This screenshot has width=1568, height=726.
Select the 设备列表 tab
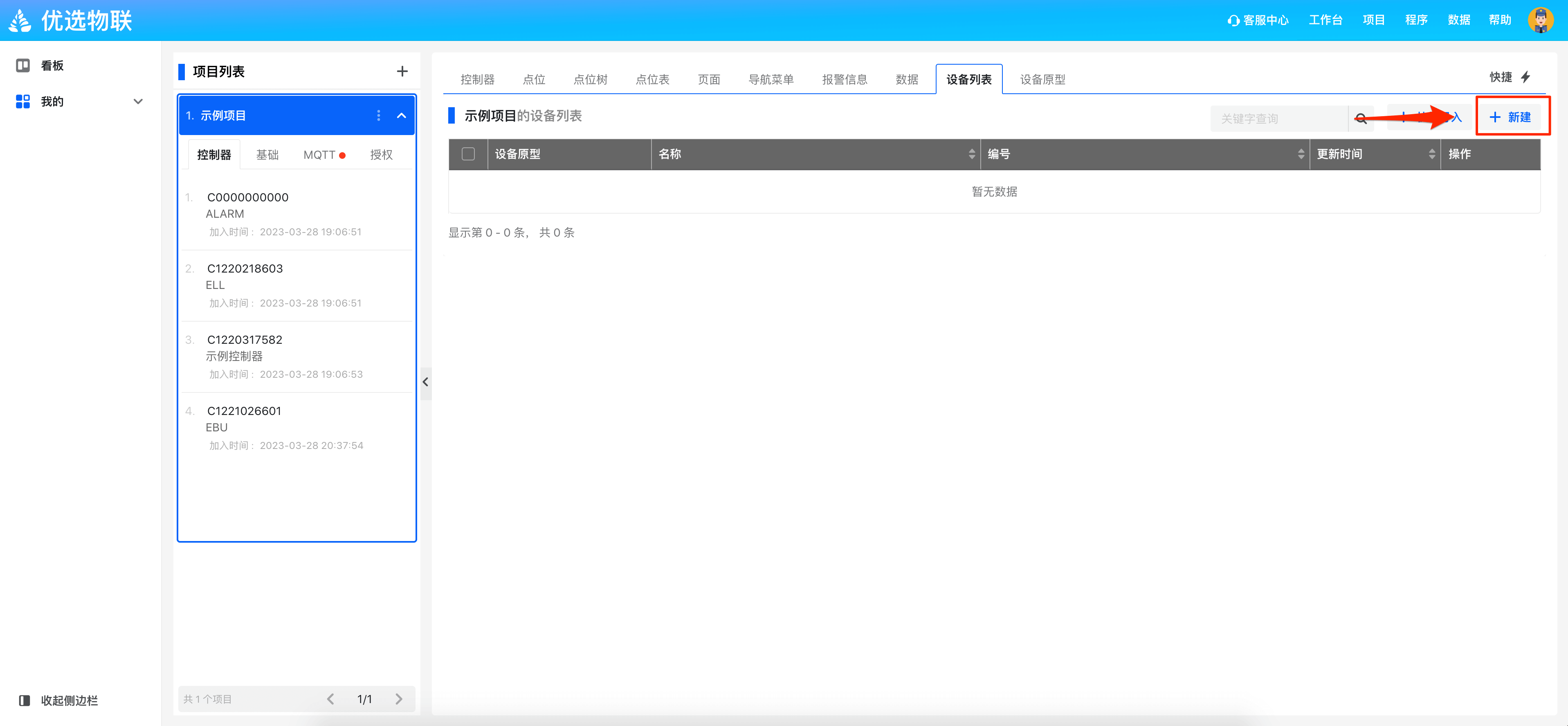pos(969,80)
